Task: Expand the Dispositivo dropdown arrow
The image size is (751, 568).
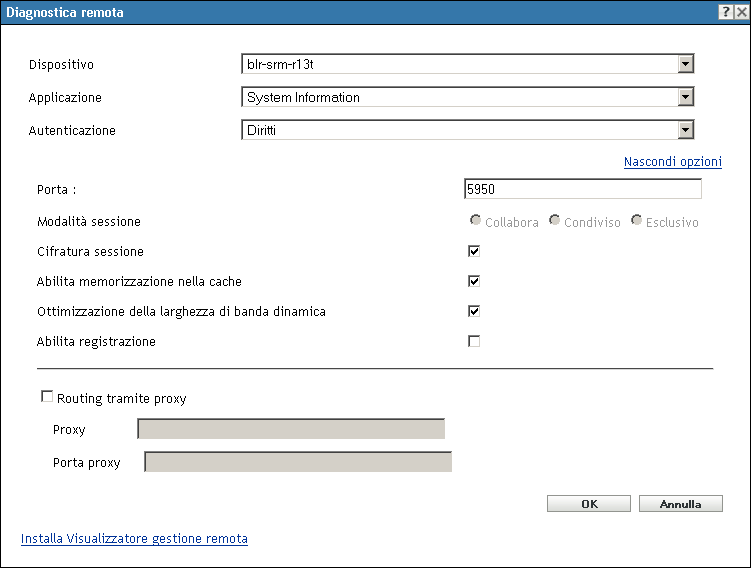Action: coord(685,65)
